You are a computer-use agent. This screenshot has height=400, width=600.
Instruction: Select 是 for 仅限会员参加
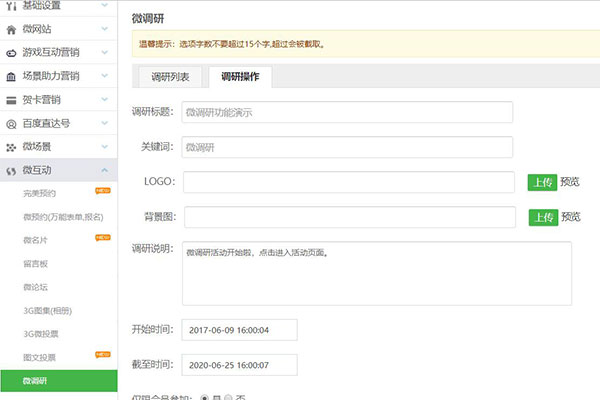click(x=205, y=397)
